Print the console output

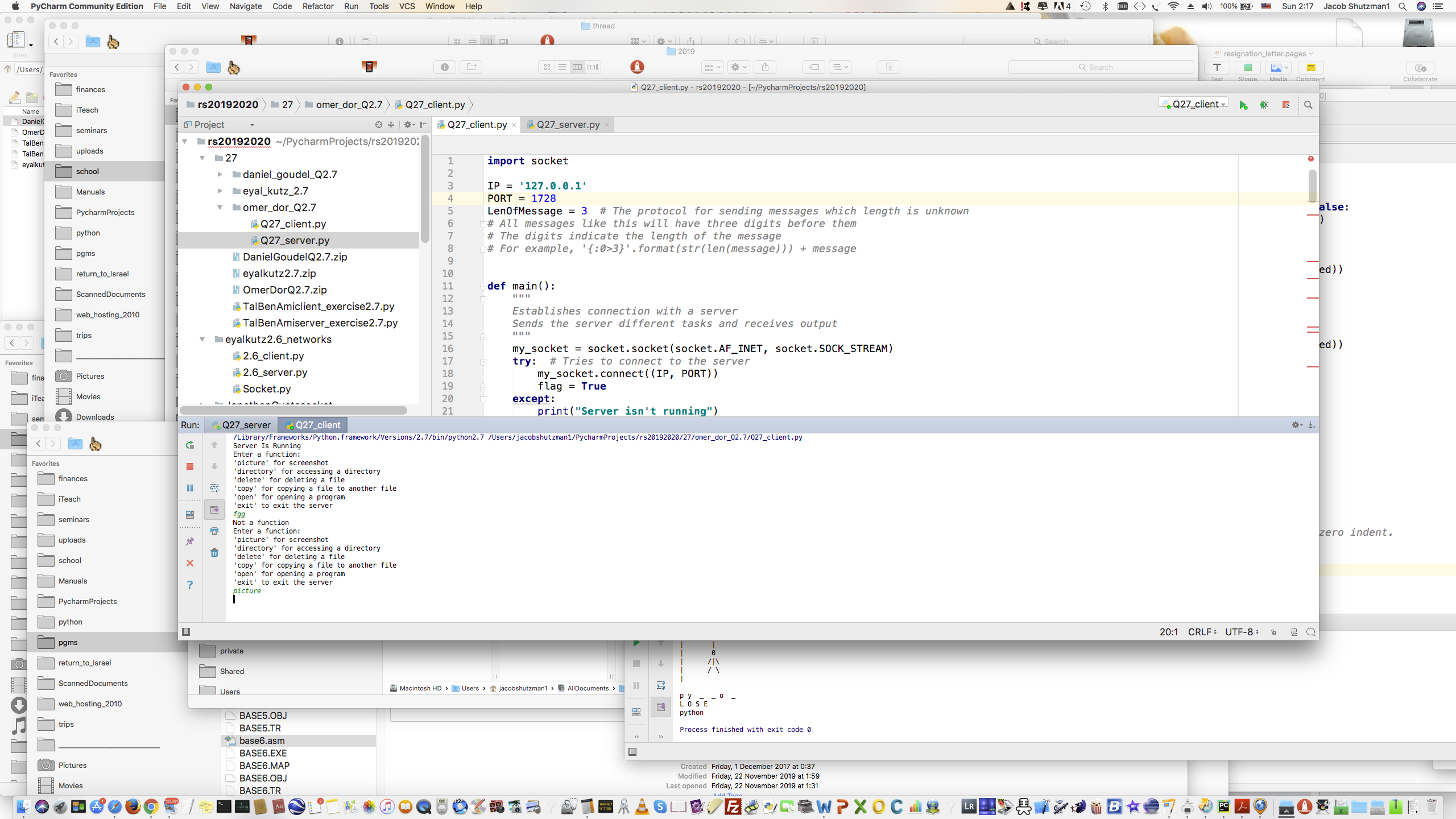click(214, 531)
